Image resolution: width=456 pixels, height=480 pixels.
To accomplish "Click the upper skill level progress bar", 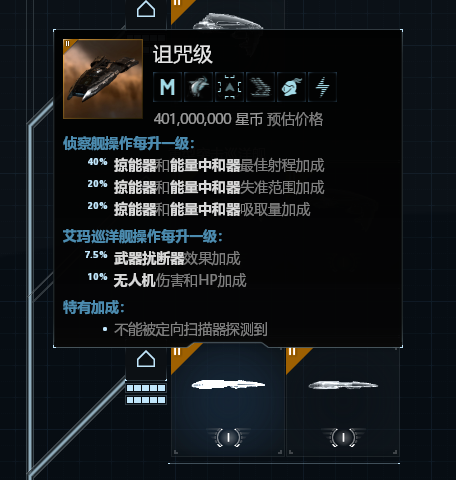I will coord(146,388).
